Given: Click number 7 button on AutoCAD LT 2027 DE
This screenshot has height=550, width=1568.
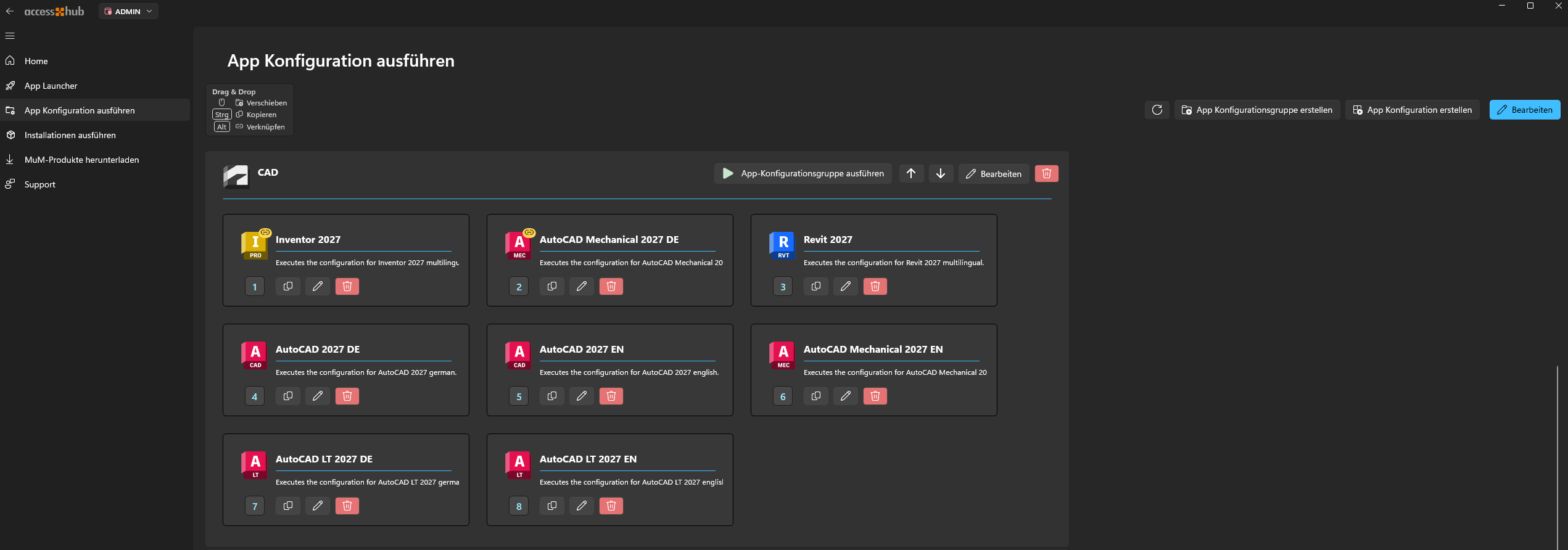Looking at the screenshot, I should pyautogui.click(x=255, y=506).
